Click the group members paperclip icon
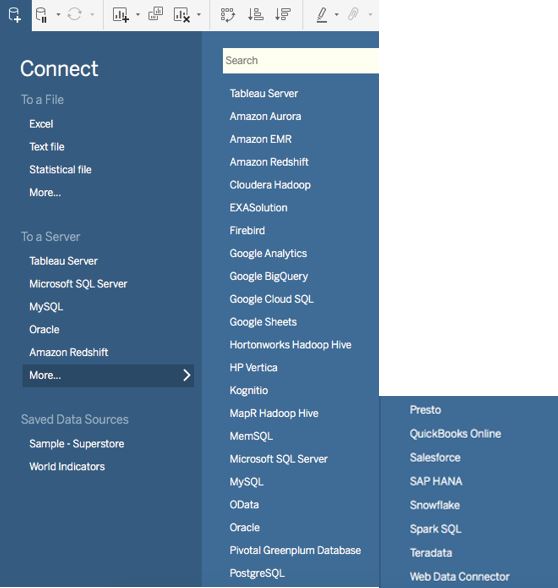The image size is (558, 588). [353, 14]
